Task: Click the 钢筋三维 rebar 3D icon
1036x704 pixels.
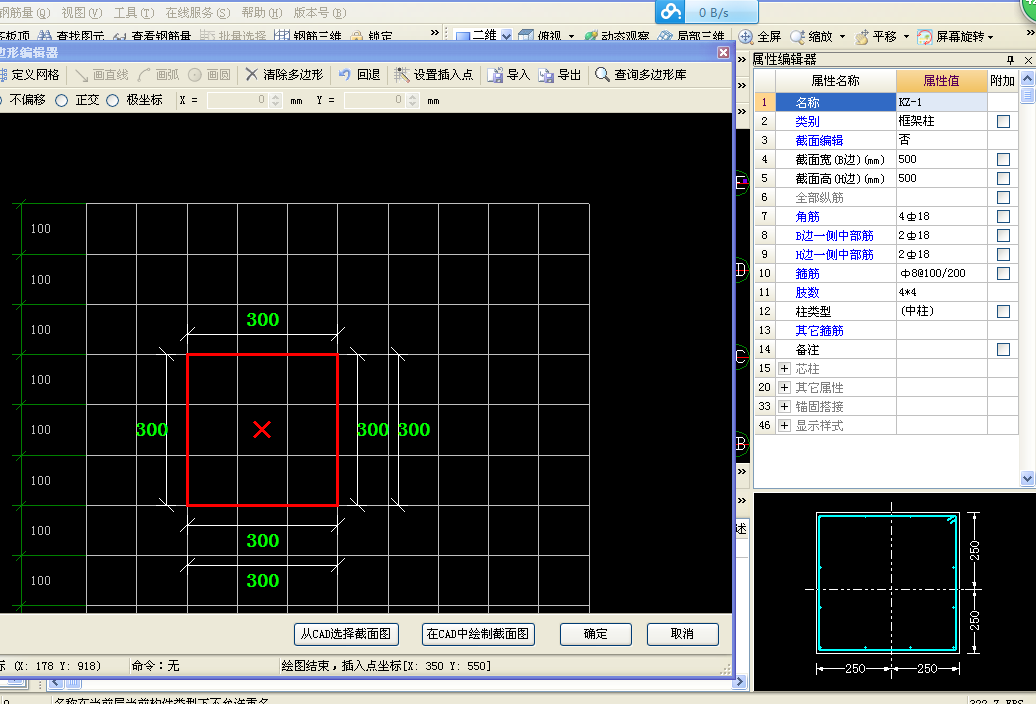Action: (282, 36)
